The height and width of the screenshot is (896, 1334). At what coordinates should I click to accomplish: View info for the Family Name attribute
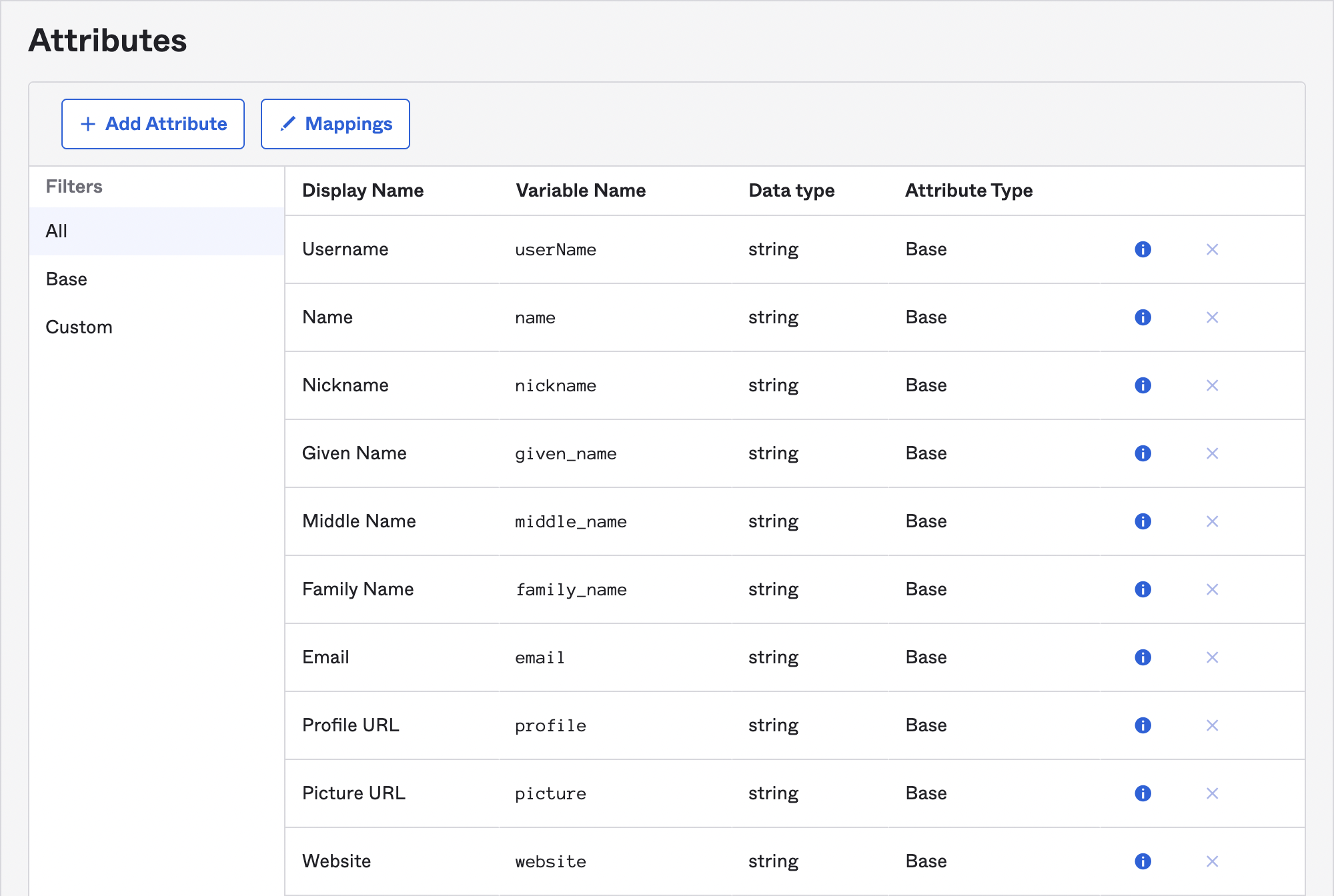[1143, 589]
